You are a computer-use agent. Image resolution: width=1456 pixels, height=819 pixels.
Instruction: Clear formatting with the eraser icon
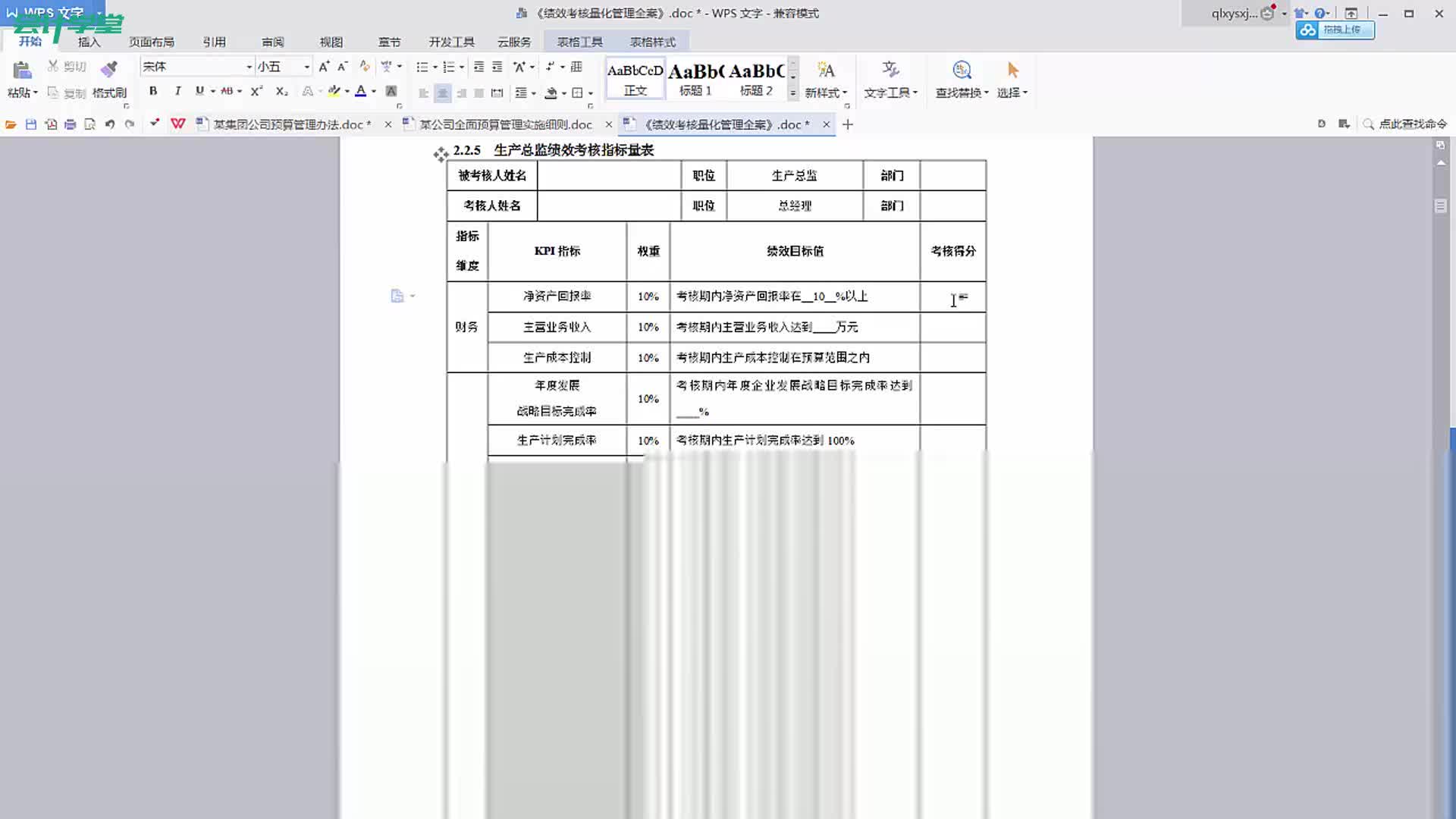tap(365, 67)
